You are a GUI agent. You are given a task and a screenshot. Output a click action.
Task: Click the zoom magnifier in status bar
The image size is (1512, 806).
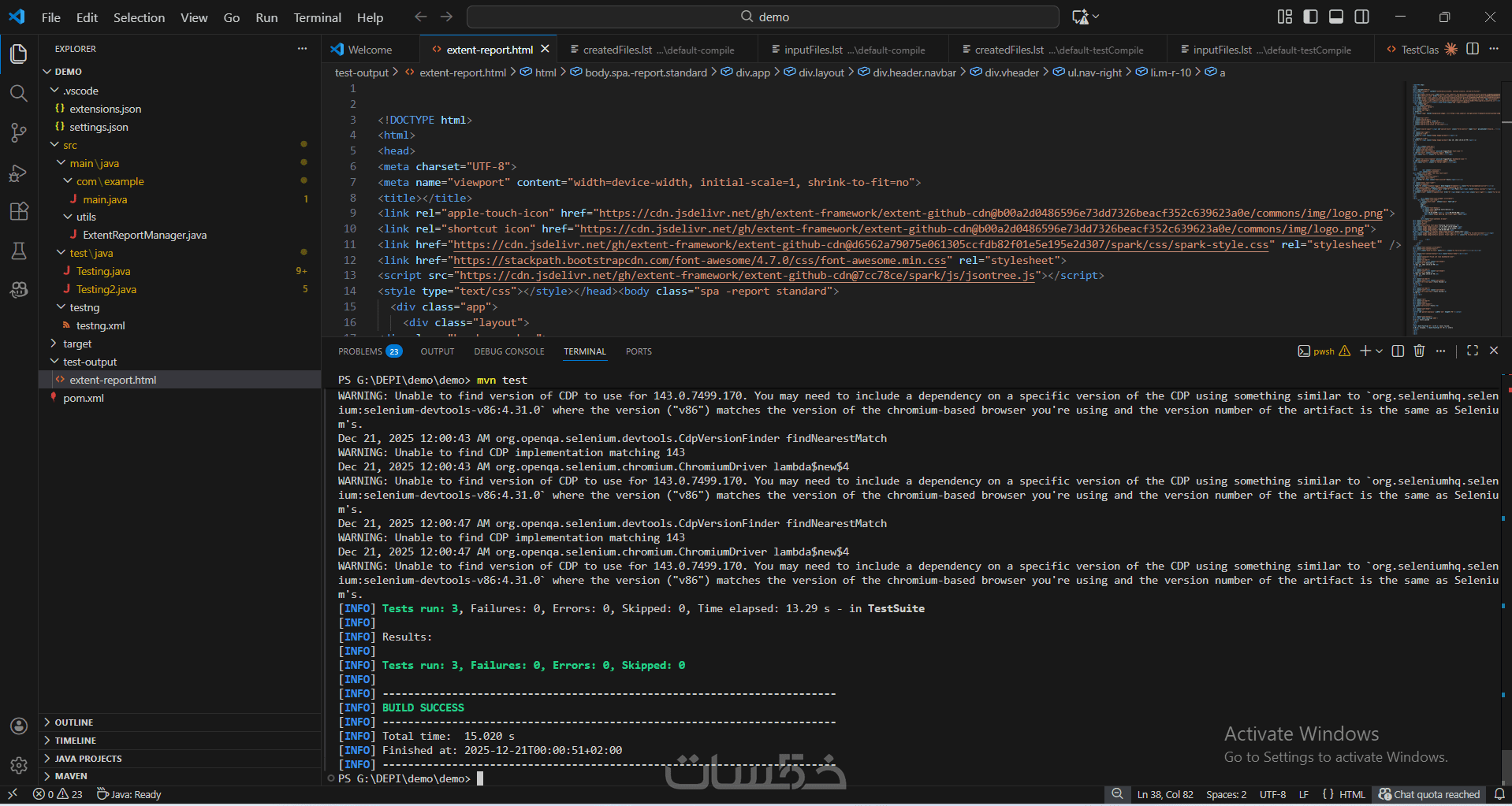[x=1117, y=794]
